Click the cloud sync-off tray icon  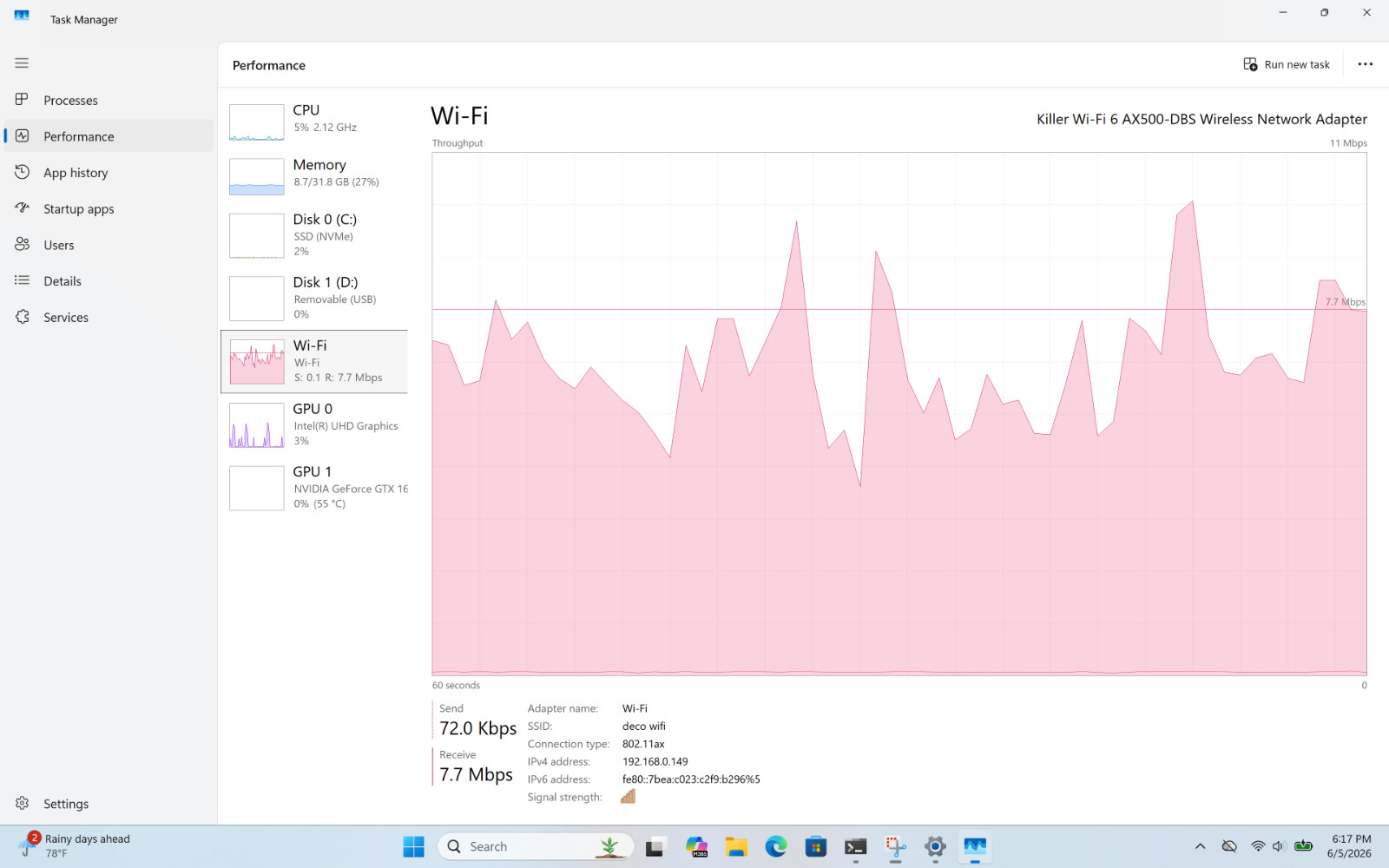coord(1229,846)
